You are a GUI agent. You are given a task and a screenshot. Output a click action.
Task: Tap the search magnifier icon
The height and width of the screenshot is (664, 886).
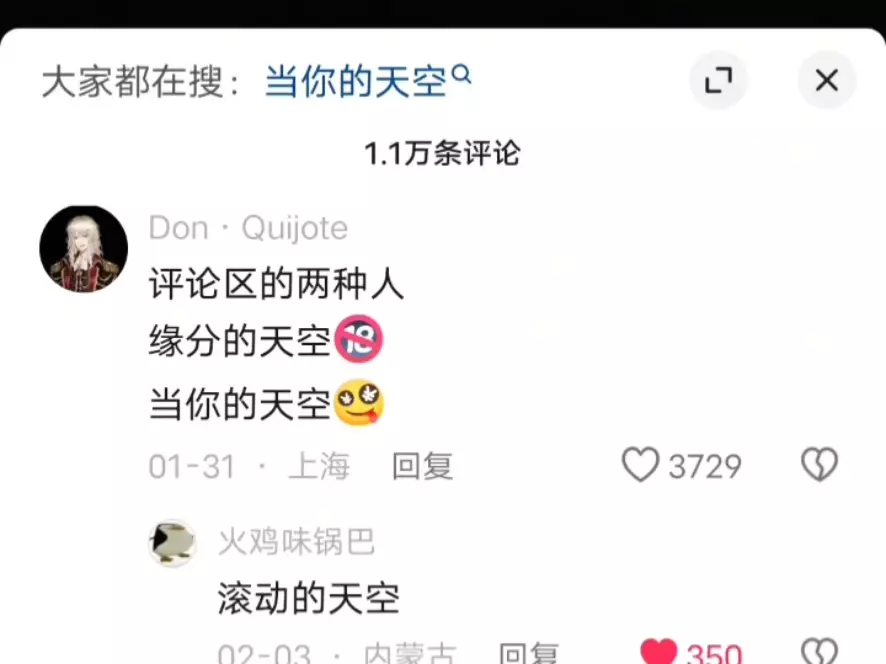coord(462,74)
